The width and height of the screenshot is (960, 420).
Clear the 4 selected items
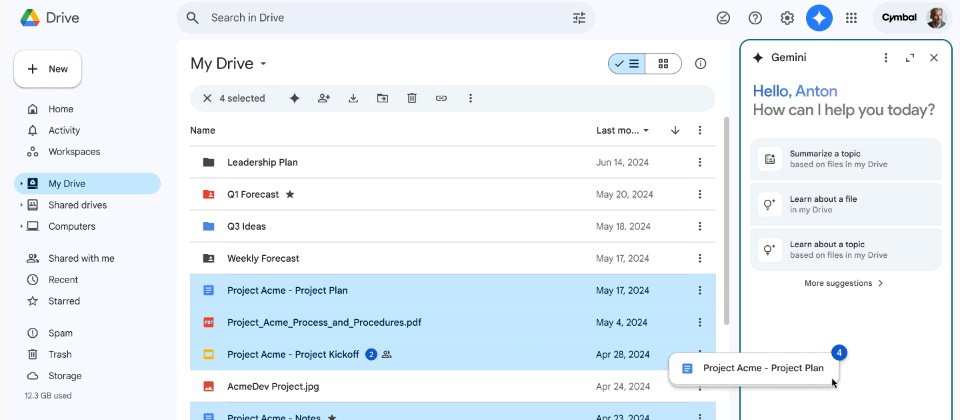point(207,98)
